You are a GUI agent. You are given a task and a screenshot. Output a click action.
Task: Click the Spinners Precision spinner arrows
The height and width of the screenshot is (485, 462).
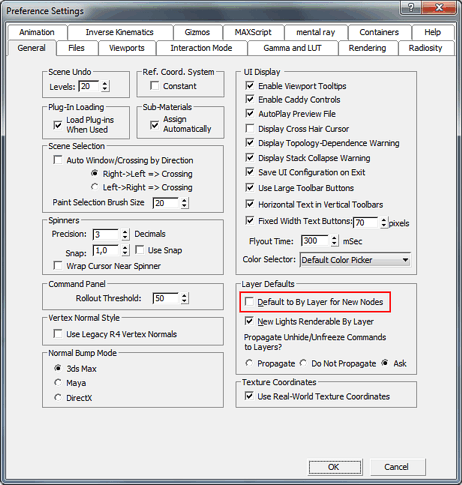[125, 234]
